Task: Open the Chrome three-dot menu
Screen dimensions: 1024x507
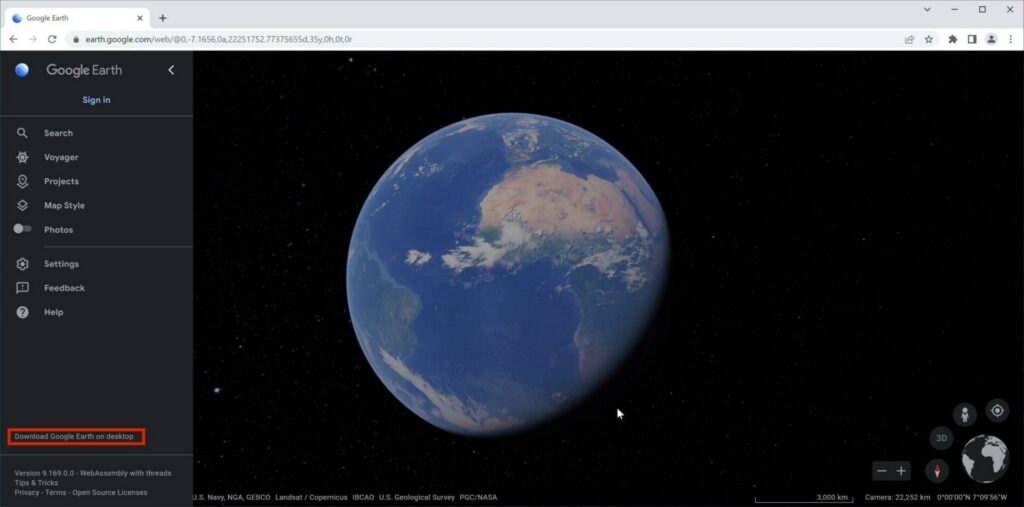Action: click(x=1011, y=39)
